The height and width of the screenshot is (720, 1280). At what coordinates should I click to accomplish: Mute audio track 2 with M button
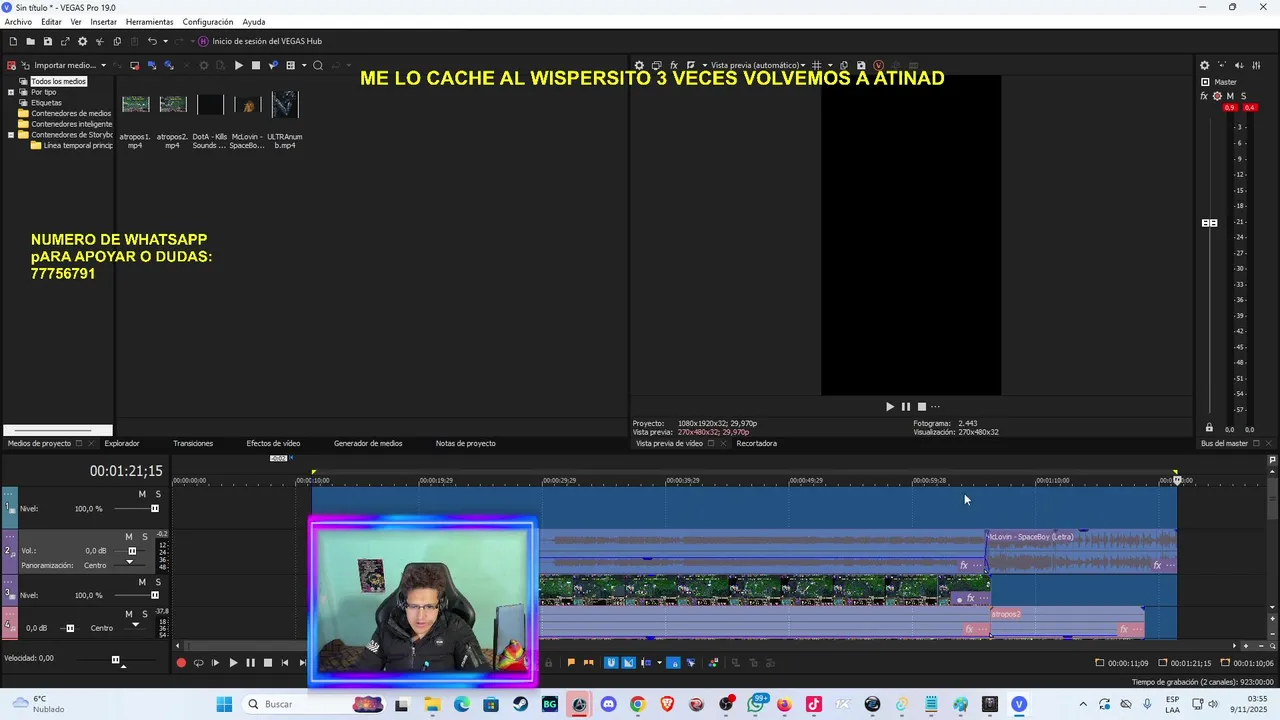click(x=129, y=537)
